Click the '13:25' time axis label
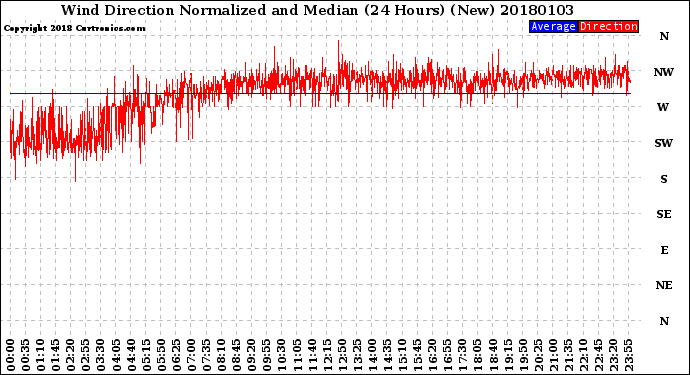This screenshot has width=690, height=375. 357,355
